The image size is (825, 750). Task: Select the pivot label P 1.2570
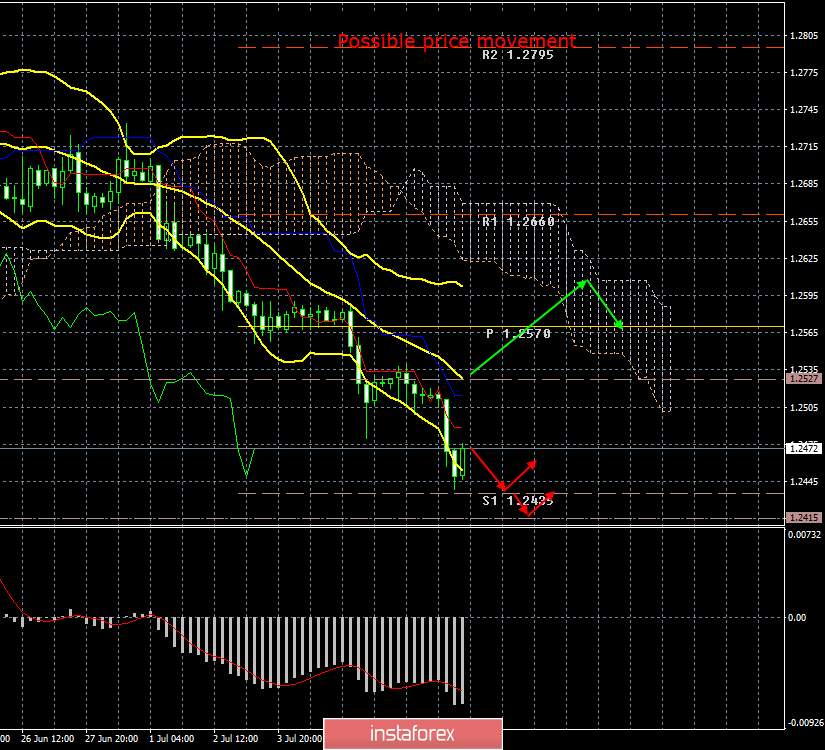coord(517,332)
